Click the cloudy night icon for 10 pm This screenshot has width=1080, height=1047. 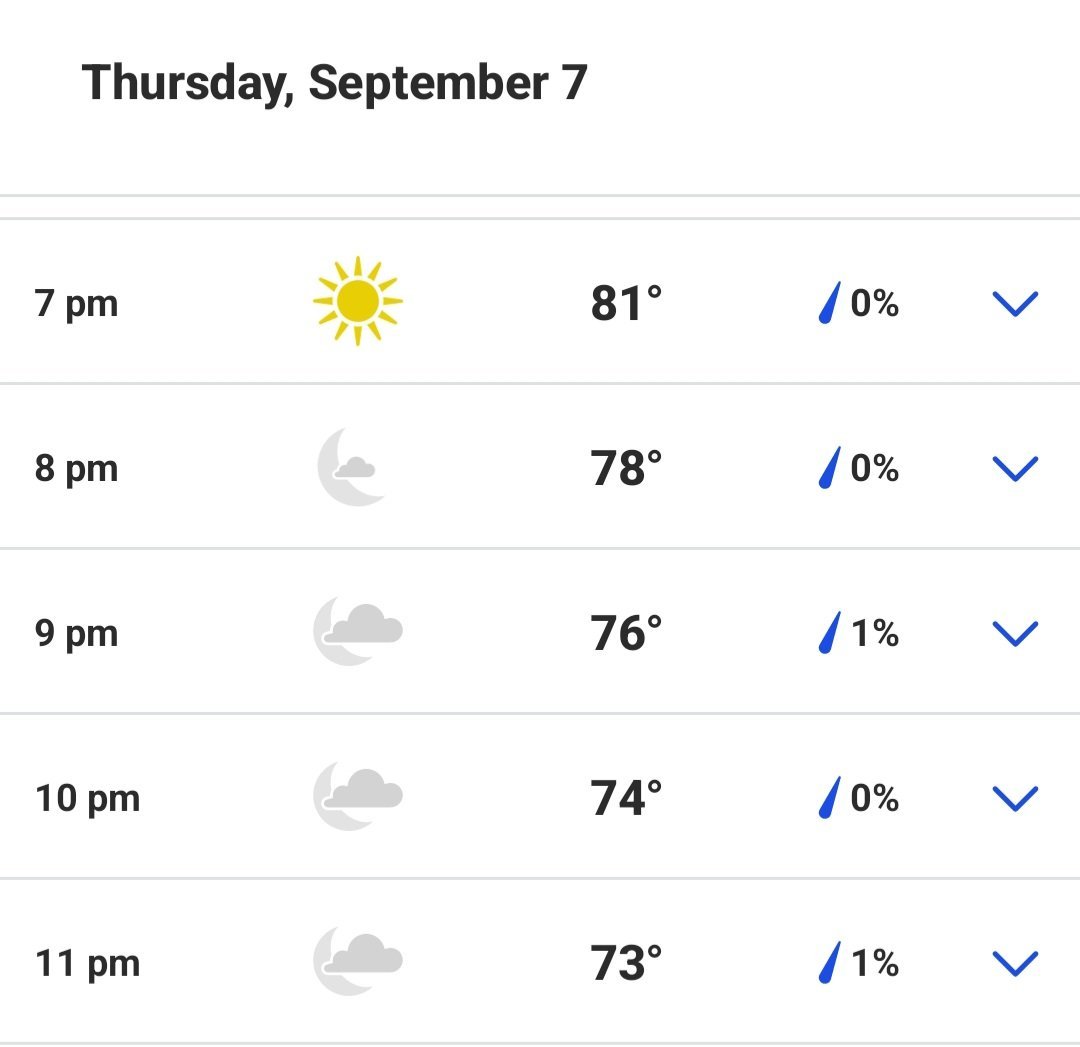(x=358, y=796)
